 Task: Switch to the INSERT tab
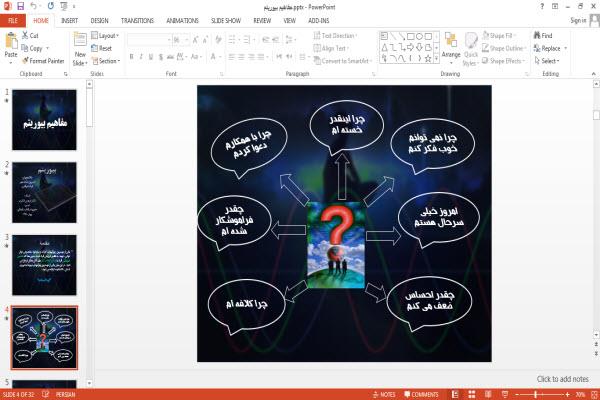(69, 20)
